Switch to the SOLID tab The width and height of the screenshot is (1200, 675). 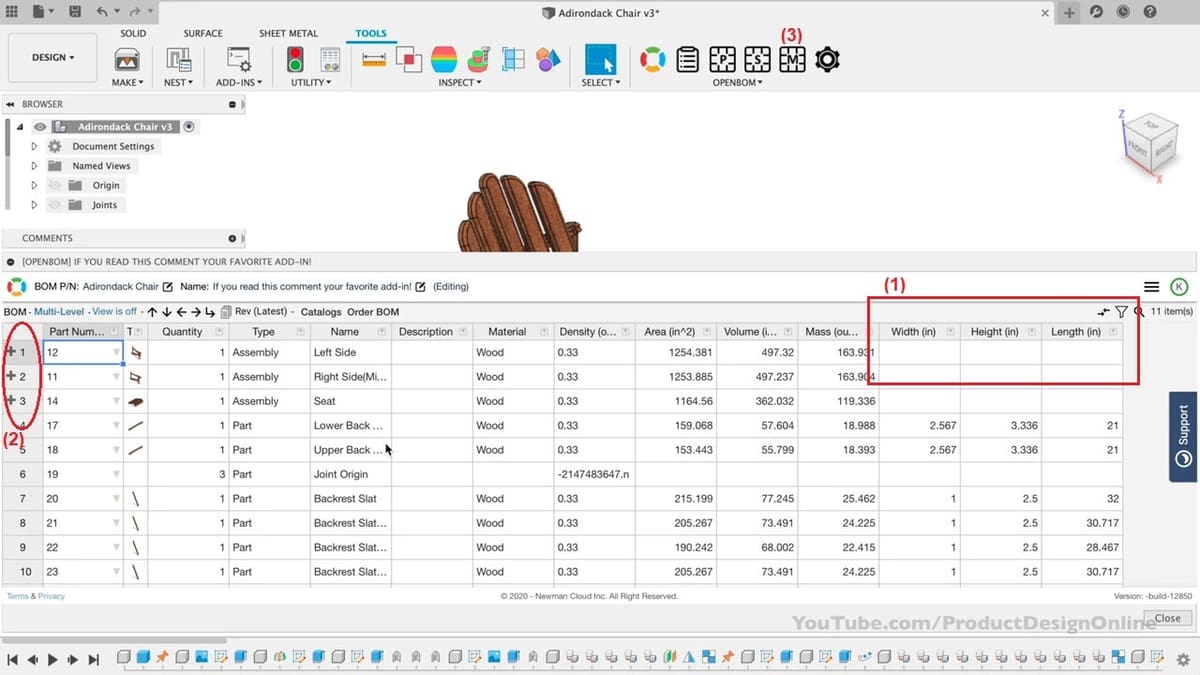pos(133,33)
